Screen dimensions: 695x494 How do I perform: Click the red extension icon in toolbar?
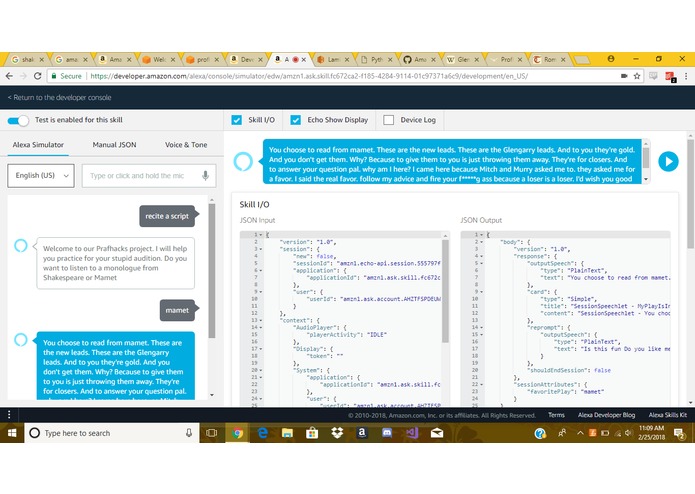click(670, 76)
